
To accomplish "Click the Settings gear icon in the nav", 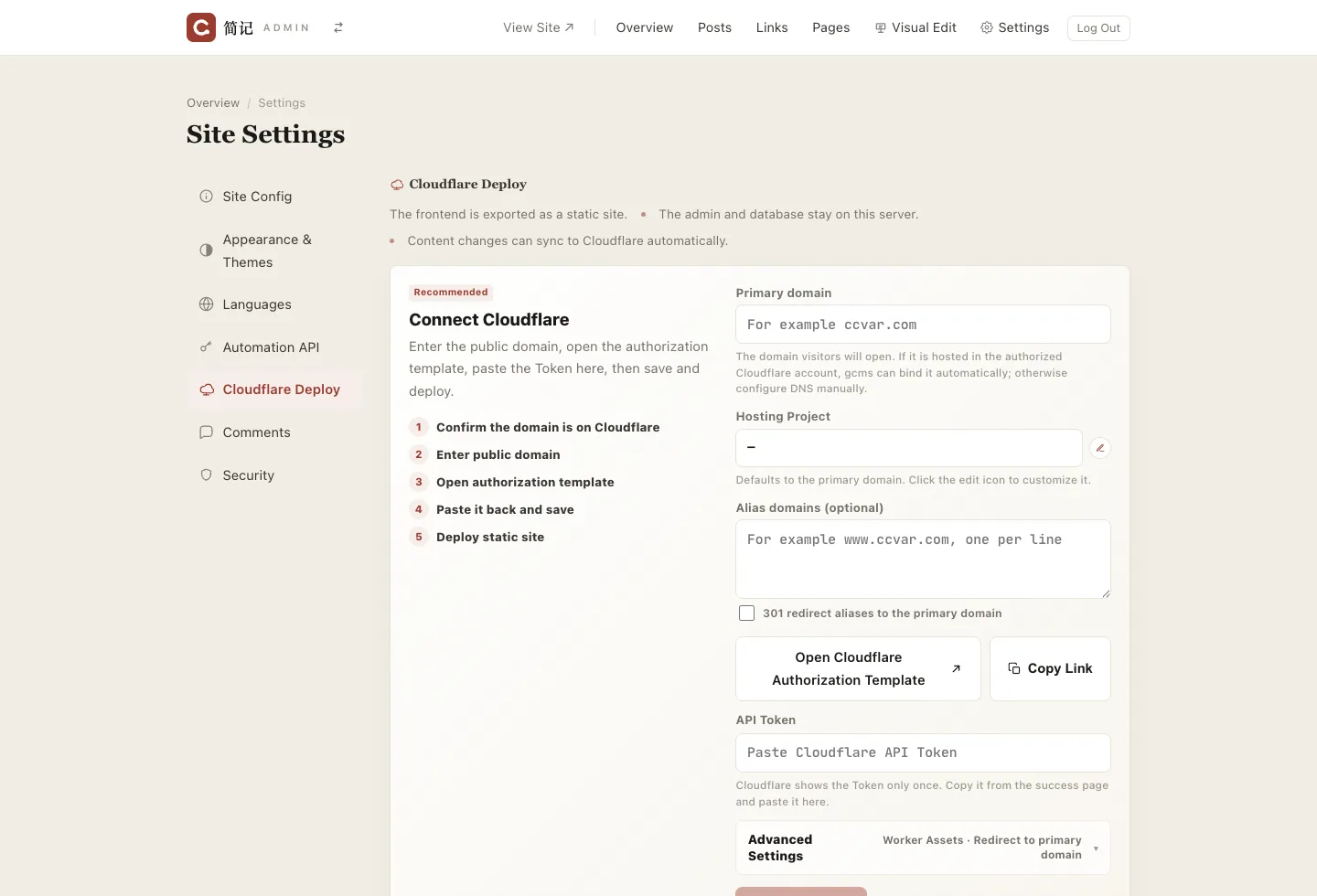I will click(x=987, y=27).
